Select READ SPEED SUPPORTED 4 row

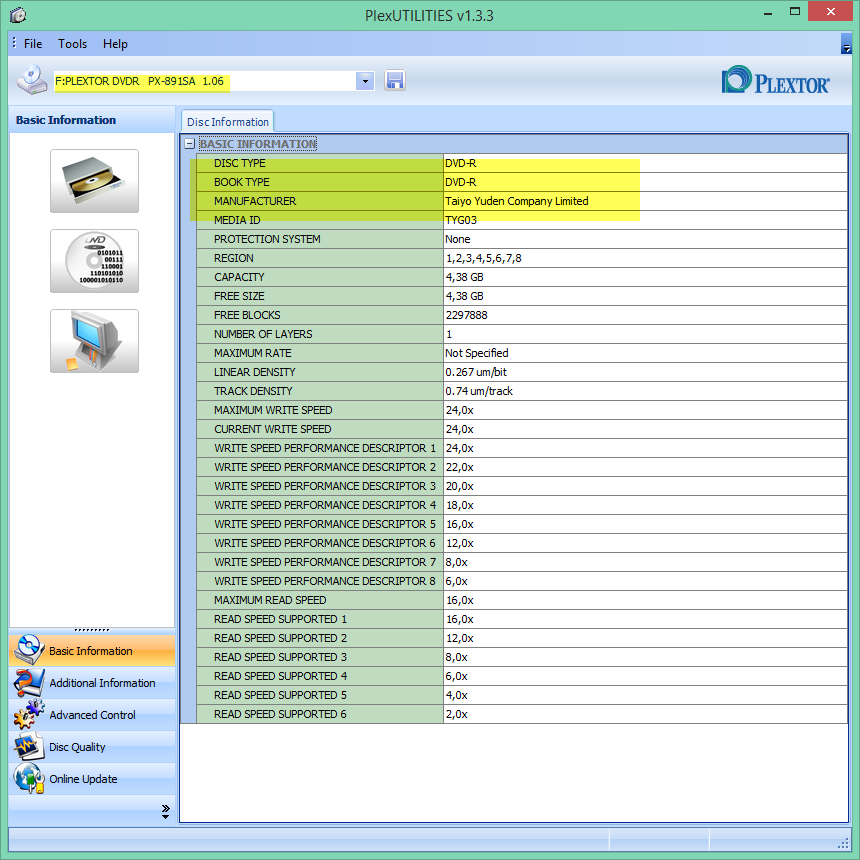(x=522, y=676)
